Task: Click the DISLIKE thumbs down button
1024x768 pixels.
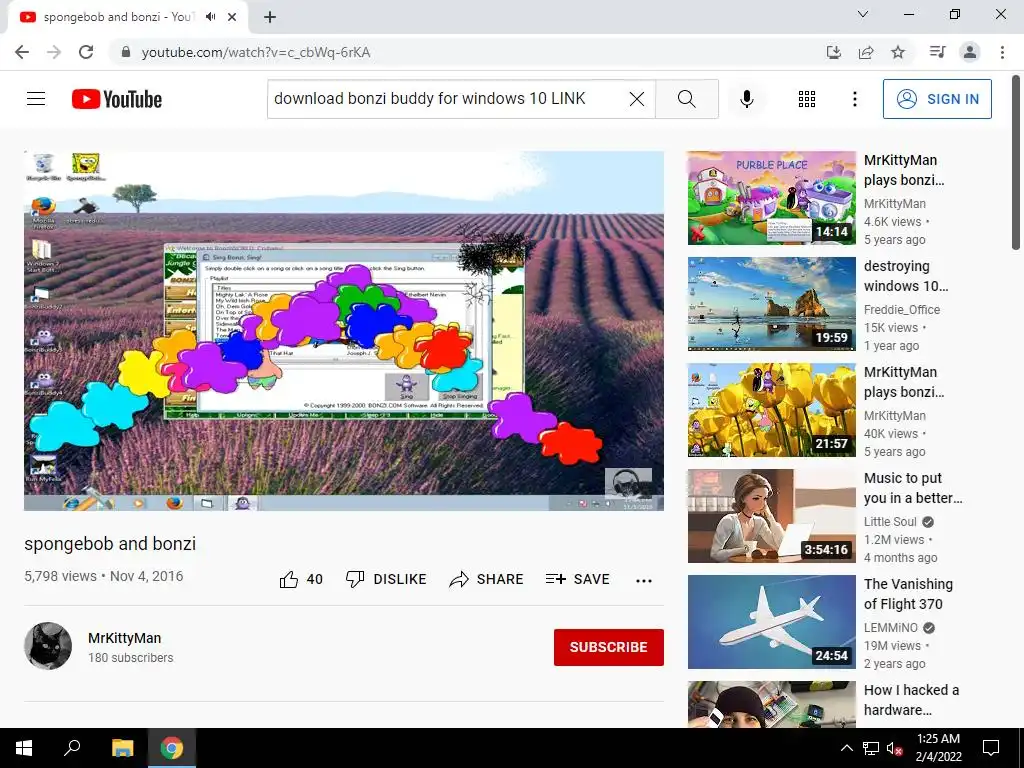Action: click(x=386, y=579)
